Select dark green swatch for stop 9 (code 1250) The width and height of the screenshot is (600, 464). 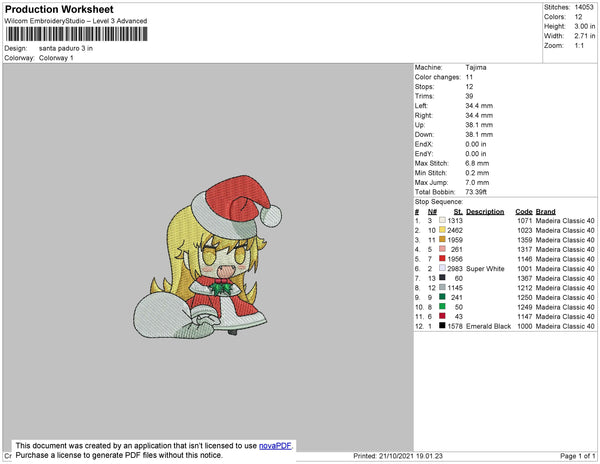tap(442, 296)
